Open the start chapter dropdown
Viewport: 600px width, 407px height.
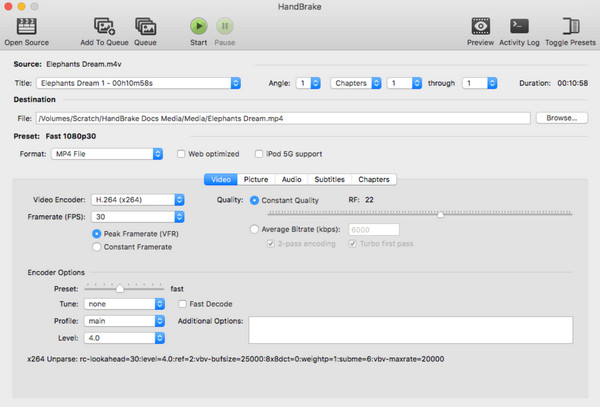(404, 83)
